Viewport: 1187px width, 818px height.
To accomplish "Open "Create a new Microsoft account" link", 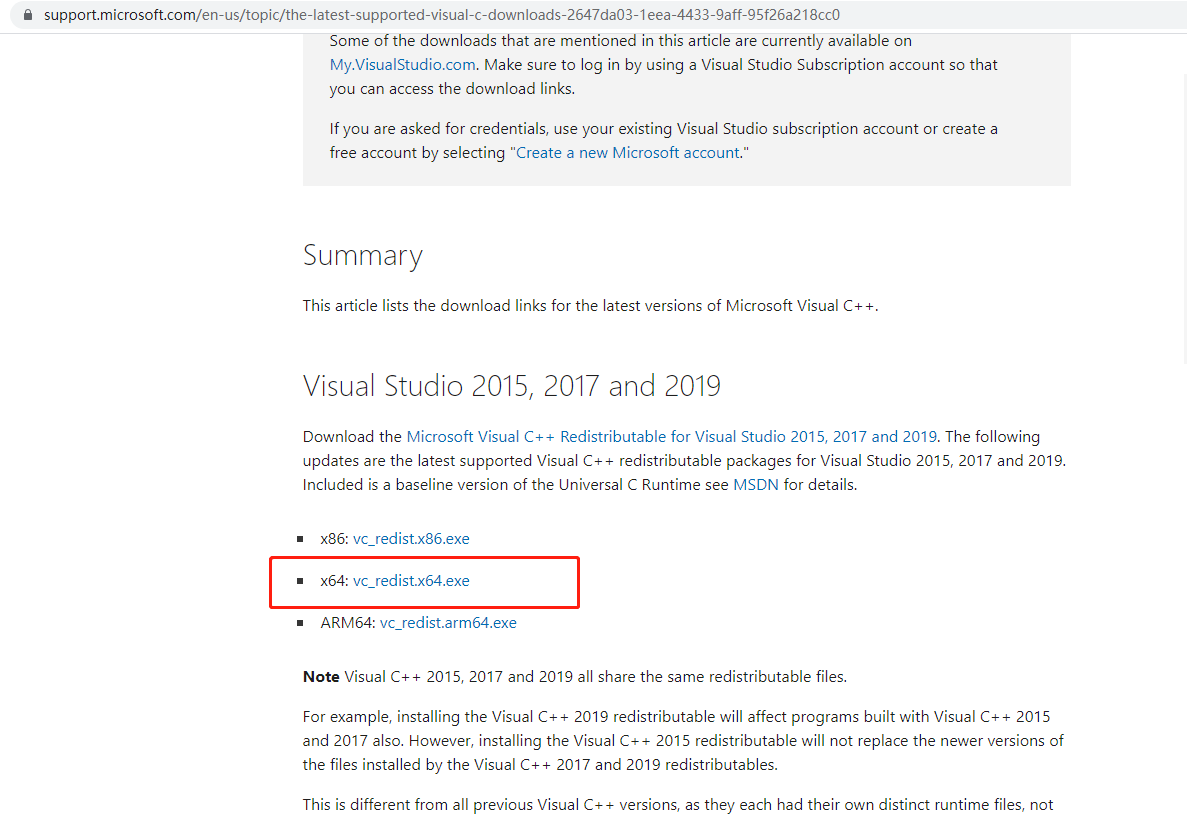I will pos(628,153).
